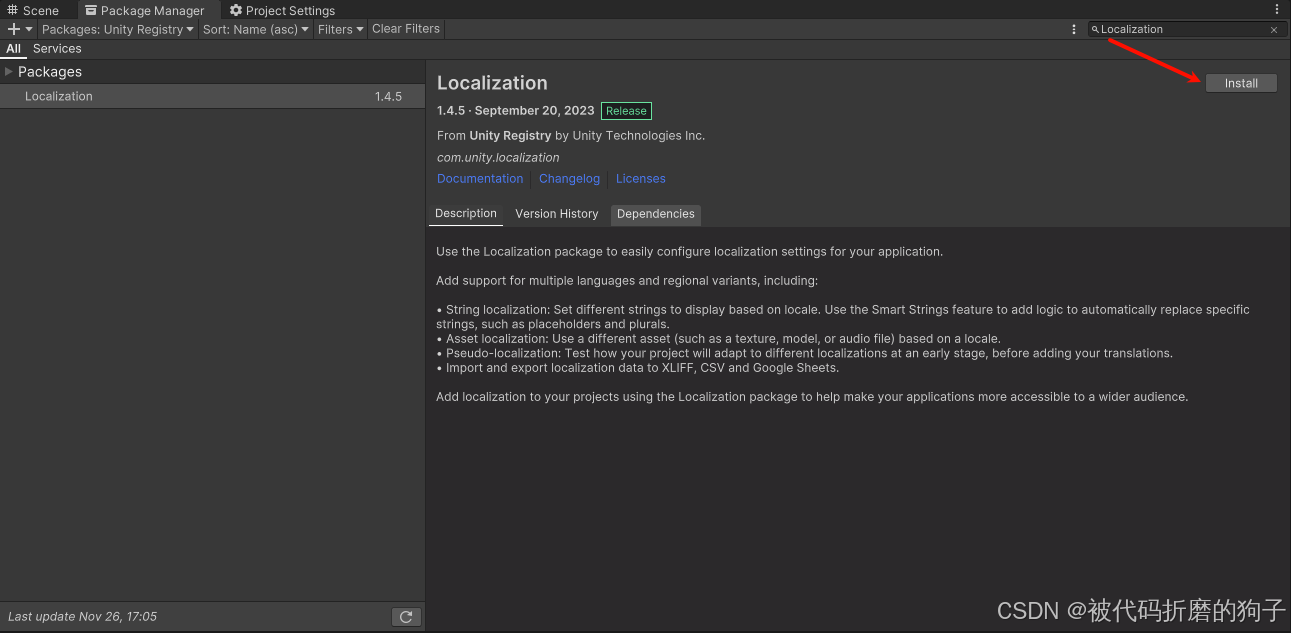Open the Sort: Name (asc) dropdown

pyautogui.click(x=256, y=29)
